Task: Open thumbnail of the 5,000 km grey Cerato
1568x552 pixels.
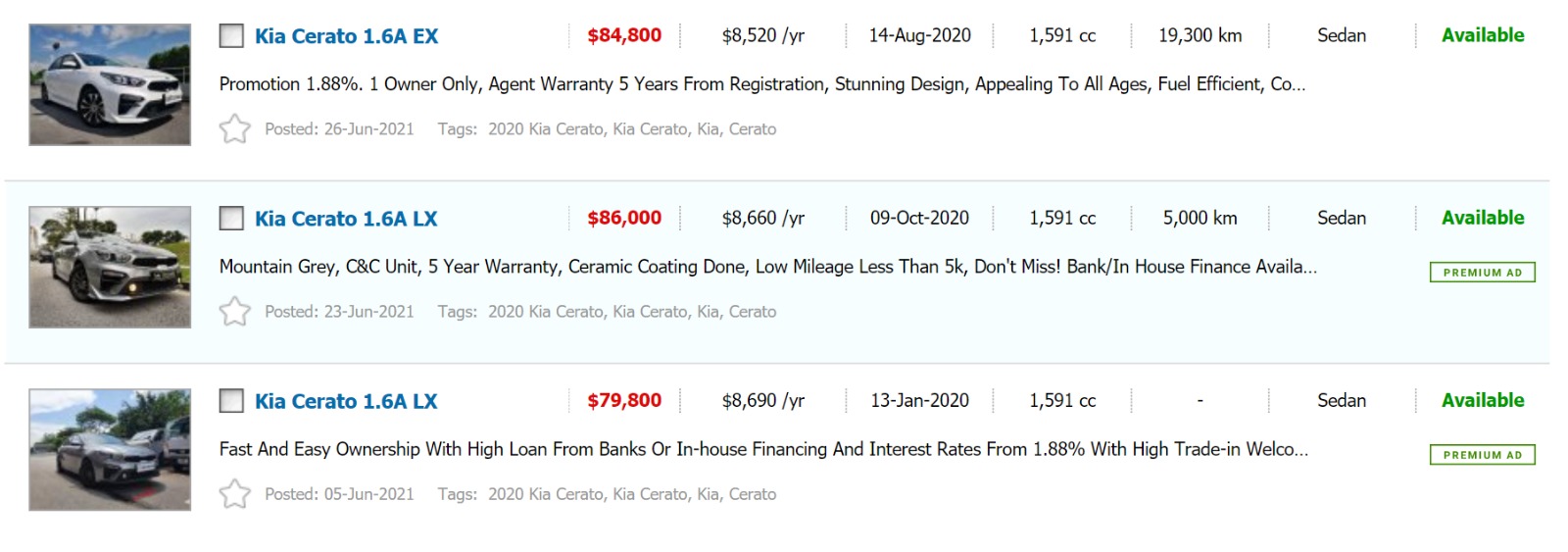Action: [x=110, y=267]
